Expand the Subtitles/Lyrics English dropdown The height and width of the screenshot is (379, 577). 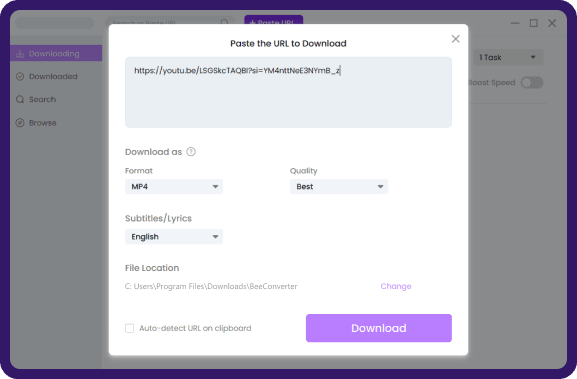tap(174, 237)
